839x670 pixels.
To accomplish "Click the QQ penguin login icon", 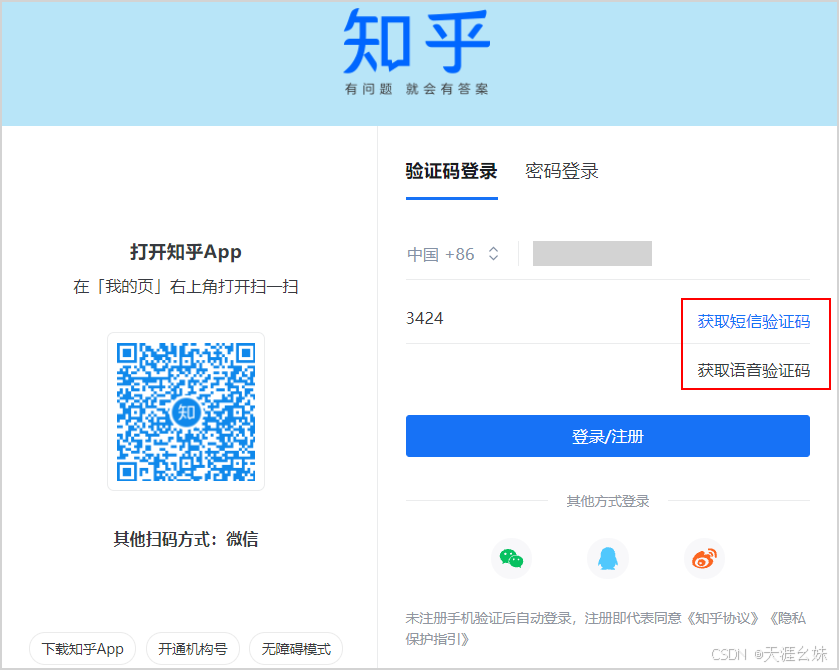I will [x=608, y=559].
